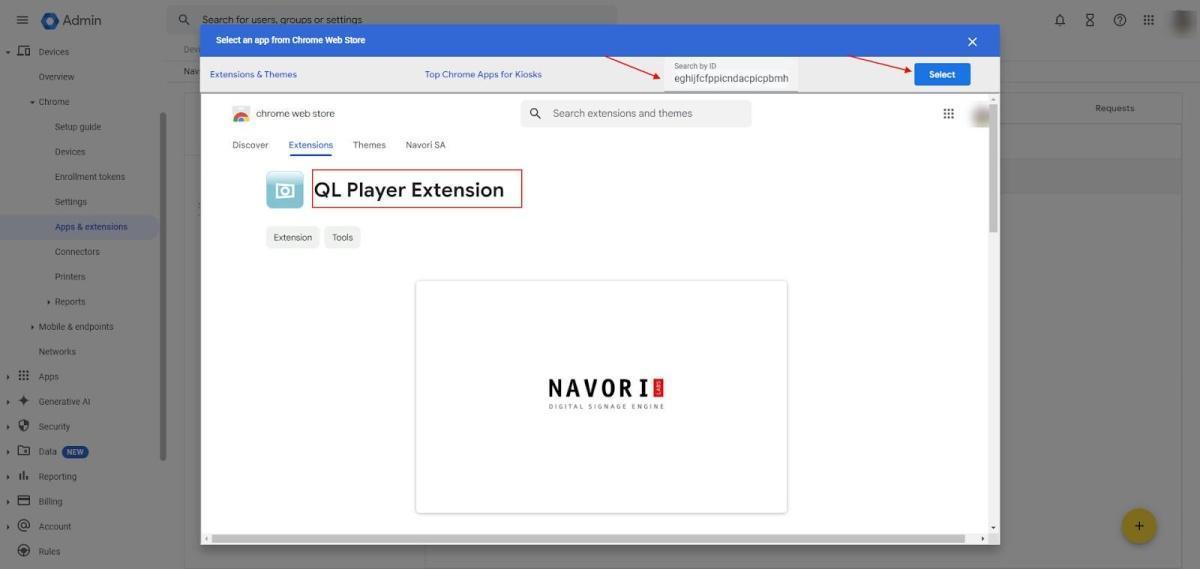Click the yellow add plus button
The height and width of the screenshot is (569, 1200).
point(1139,526)
